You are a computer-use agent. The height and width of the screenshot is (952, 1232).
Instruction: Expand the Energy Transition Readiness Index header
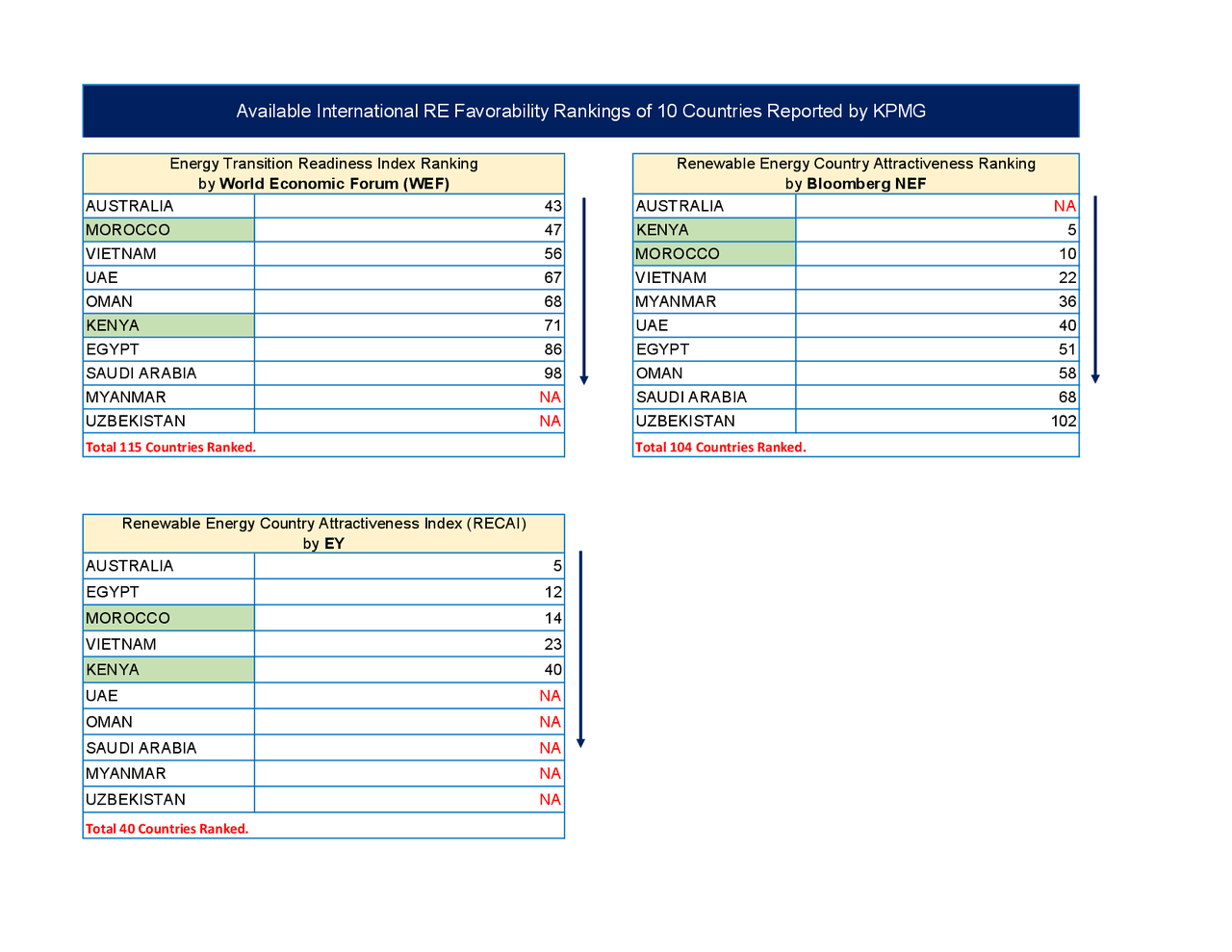(323, 163)
